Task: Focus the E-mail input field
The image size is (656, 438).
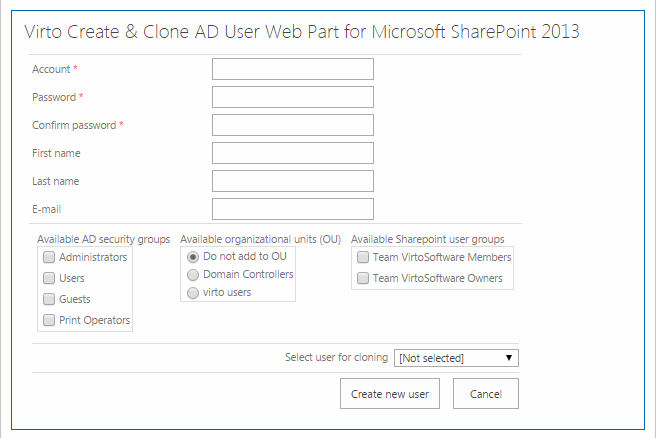Action: click(x=292, y=209)
